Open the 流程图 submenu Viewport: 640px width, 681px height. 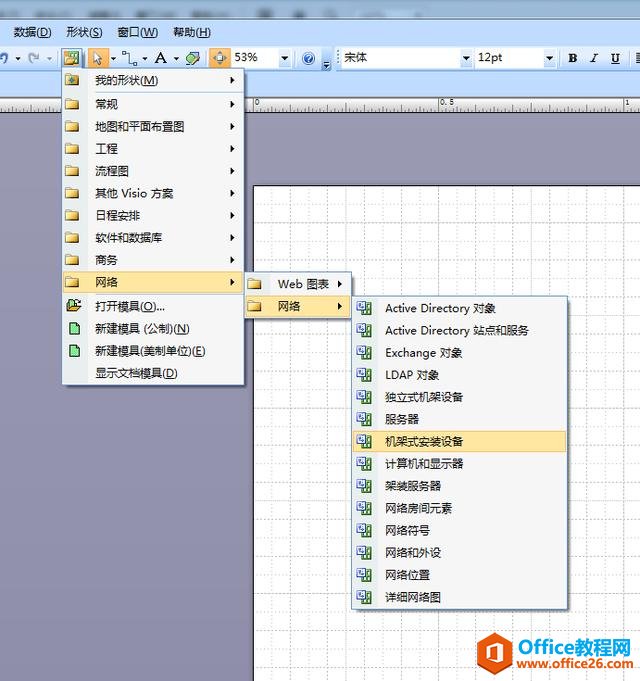pyautogui.click(x=153, y=171)
